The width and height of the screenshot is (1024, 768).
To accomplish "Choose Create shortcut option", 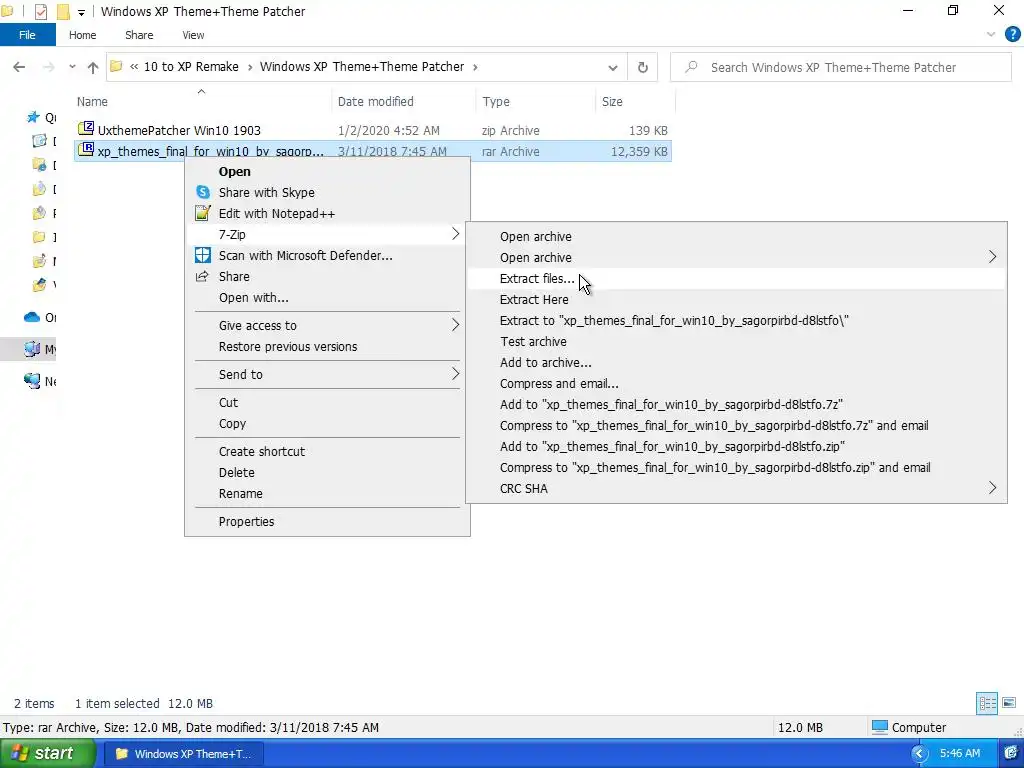I will (x=327, y=451).
